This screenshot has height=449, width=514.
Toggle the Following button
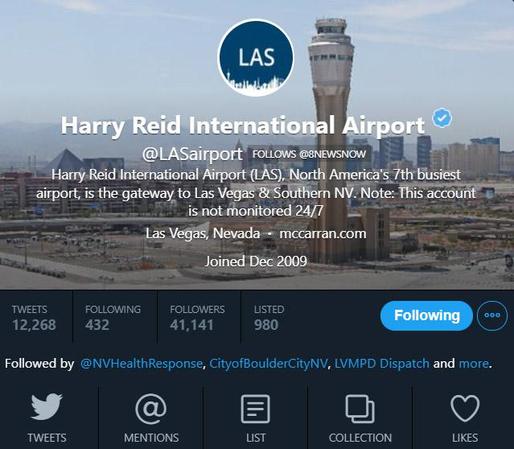click(x=427, y=316)
